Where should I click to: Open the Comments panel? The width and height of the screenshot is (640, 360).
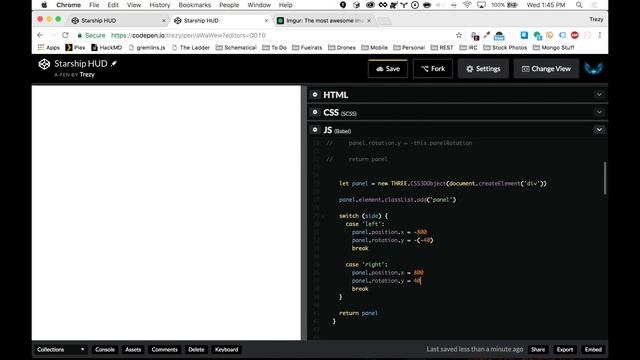pos(164,349)
